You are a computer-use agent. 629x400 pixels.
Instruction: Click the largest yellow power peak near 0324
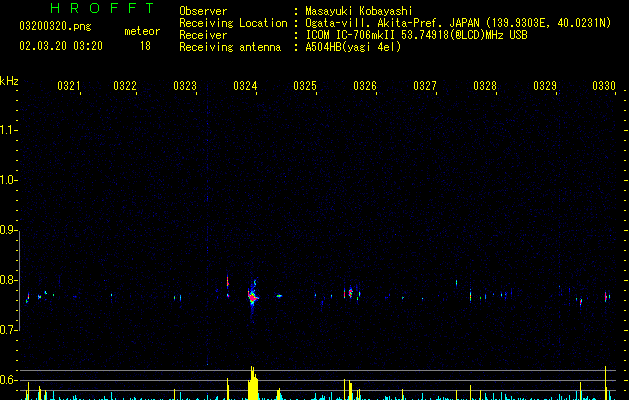pos(253,383)
